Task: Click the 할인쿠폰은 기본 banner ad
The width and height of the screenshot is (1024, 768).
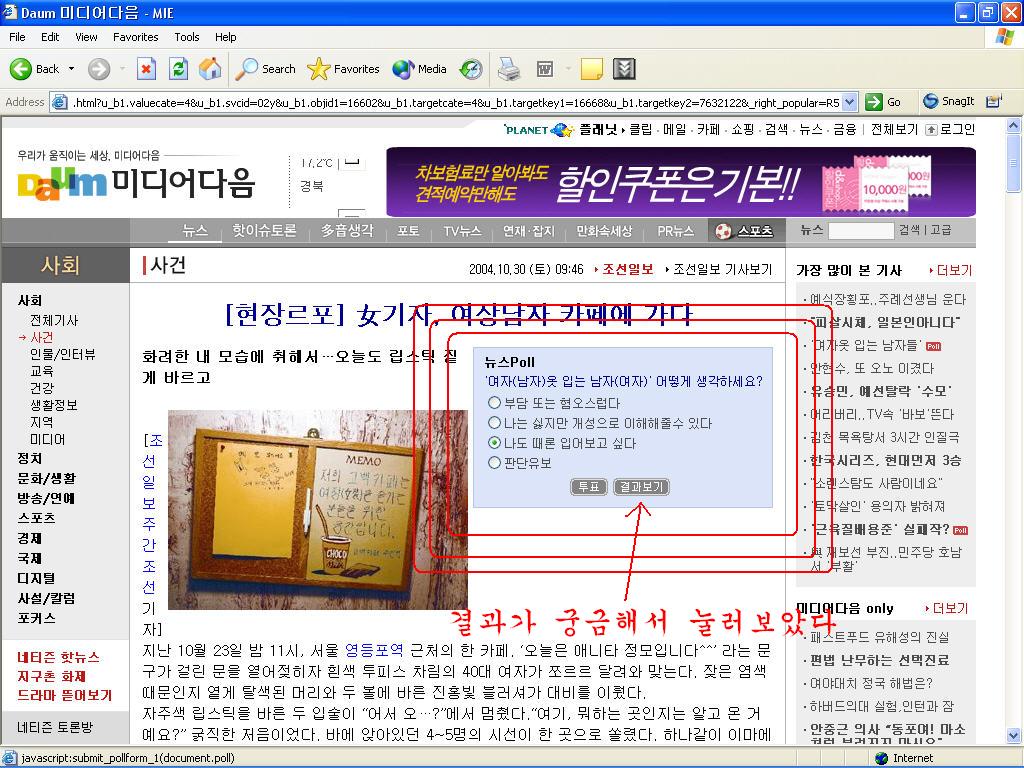Action: 680,182
